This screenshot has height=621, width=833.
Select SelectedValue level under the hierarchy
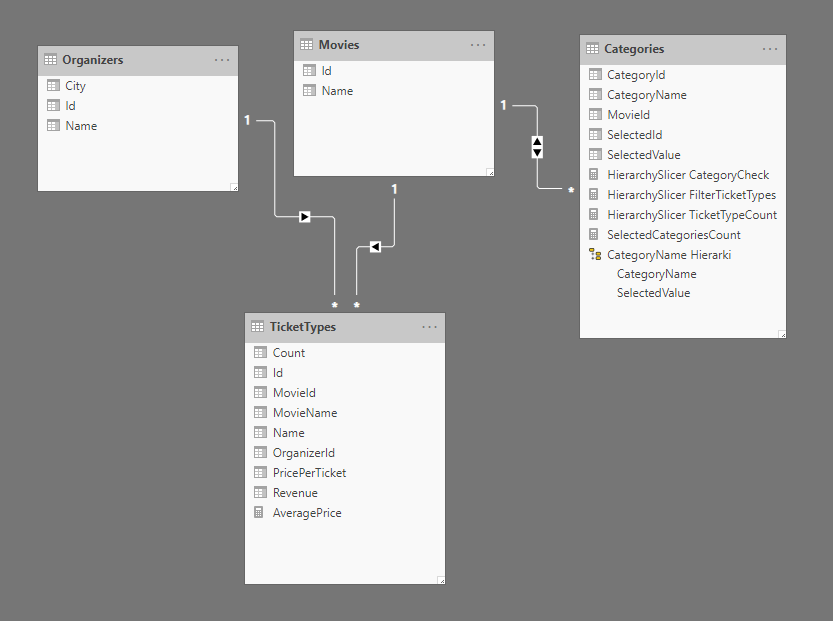pyautogui.click(x=653, y=293)
